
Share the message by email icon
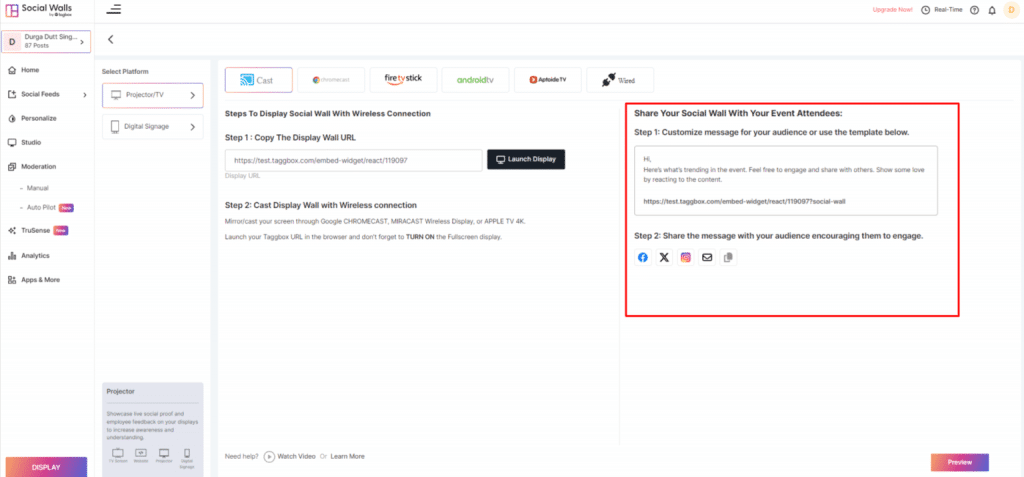(707, 258)
